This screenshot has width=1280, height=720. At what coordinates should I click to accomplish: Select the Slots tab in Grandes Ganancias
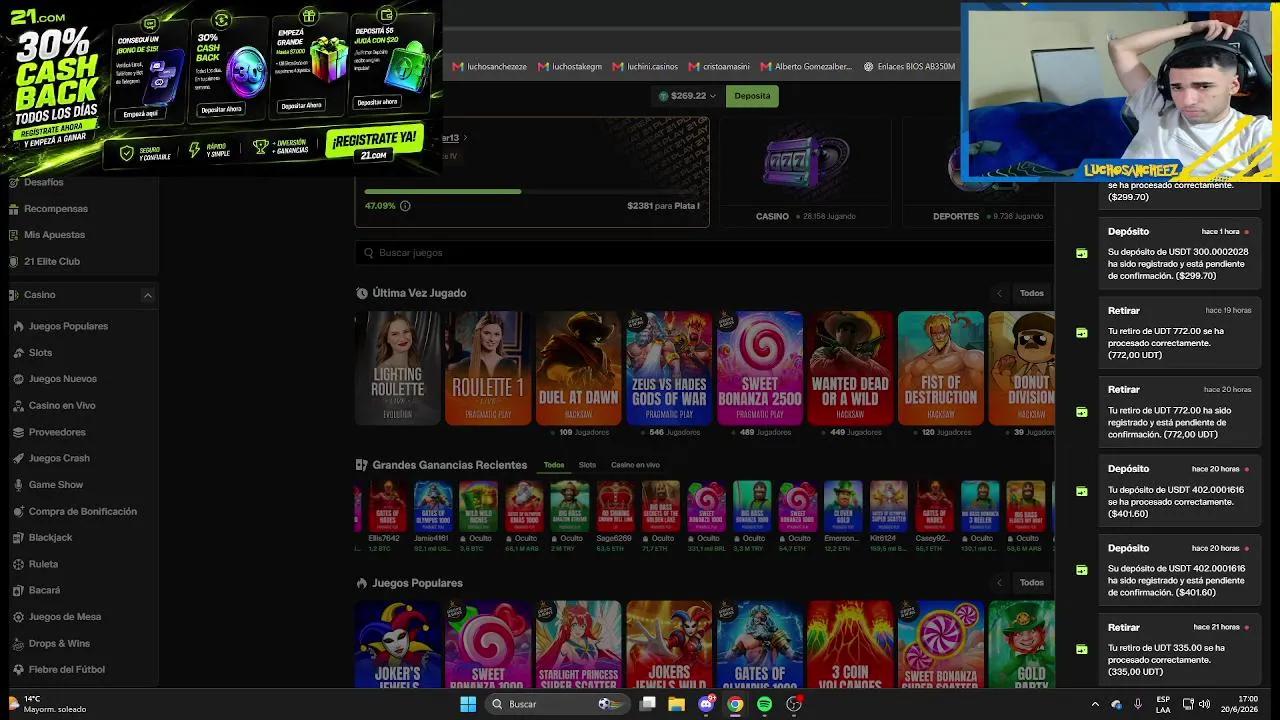point(587,465)
